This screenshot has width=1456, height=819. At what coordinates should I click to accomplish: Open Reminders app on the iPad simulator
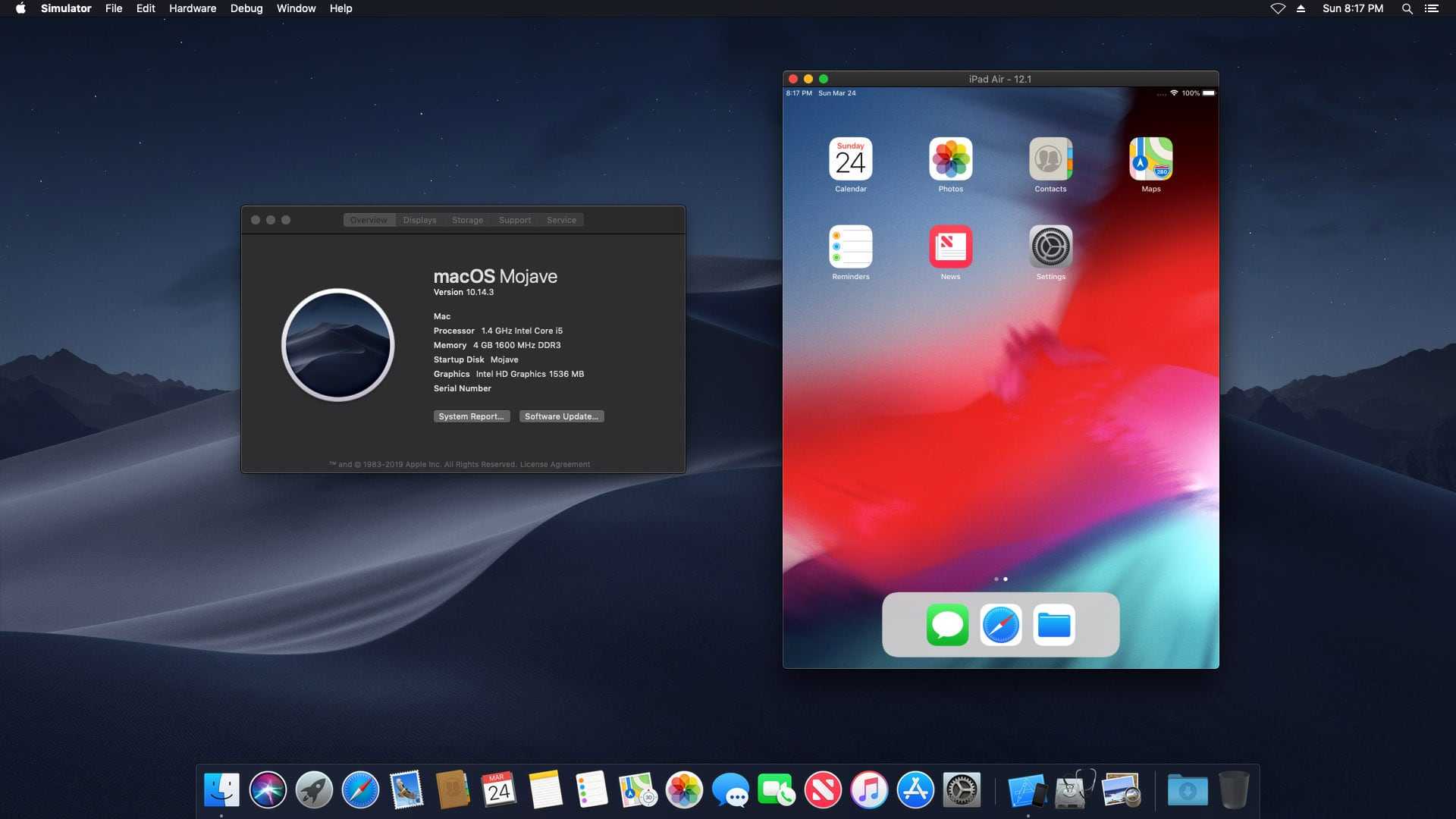click(850, 246)
